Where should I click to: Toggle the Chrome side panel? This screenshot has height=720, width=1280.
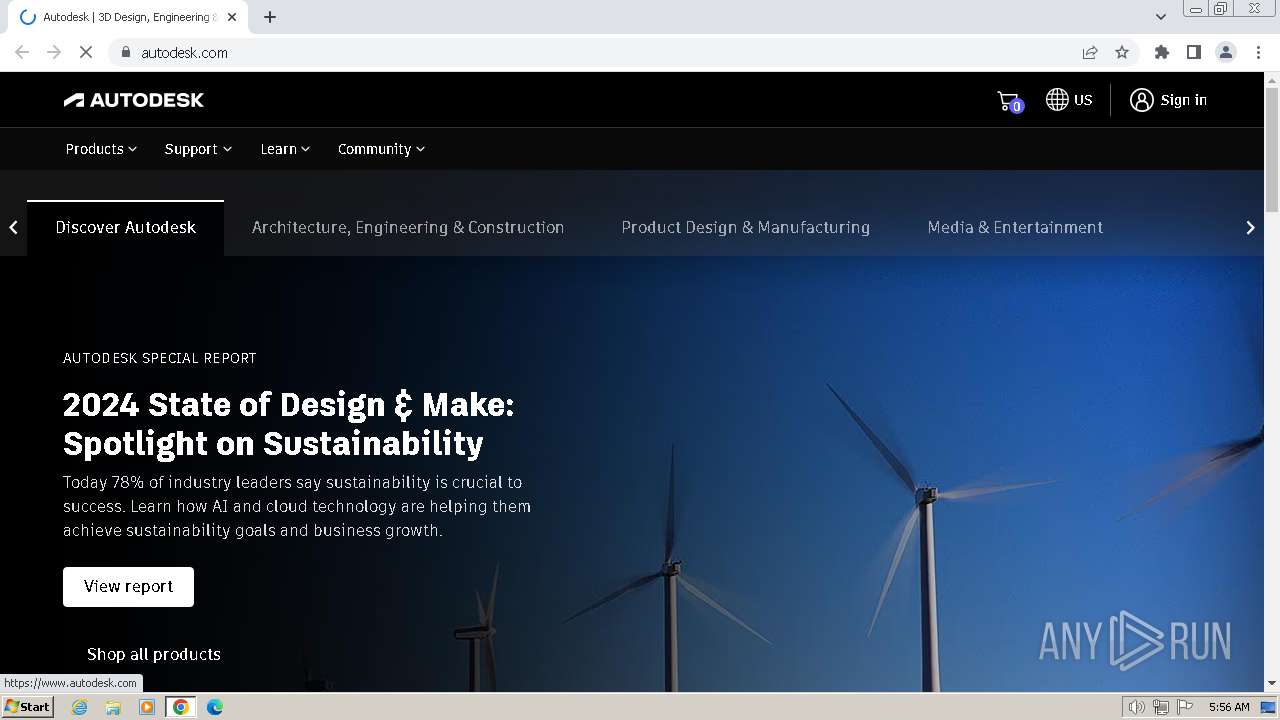(x=1193, y=52)
